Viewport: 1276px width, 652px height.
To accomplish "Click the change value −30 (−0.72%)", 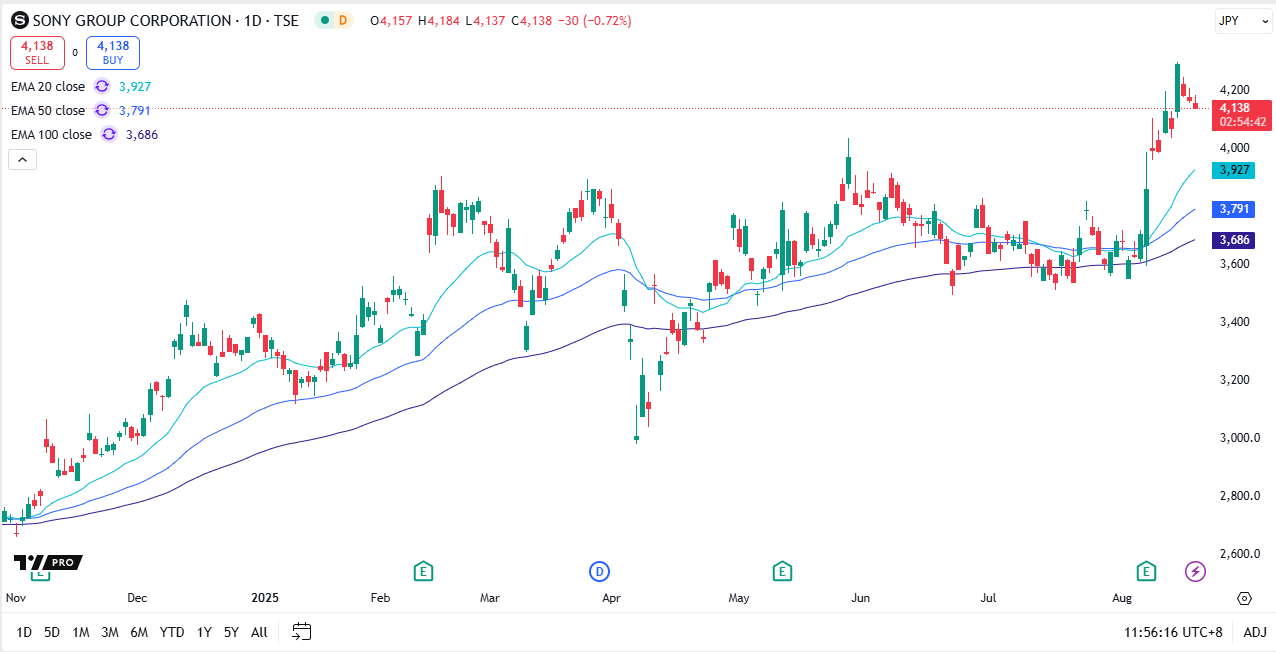I will pyautogui.click(x=595, y=20).
